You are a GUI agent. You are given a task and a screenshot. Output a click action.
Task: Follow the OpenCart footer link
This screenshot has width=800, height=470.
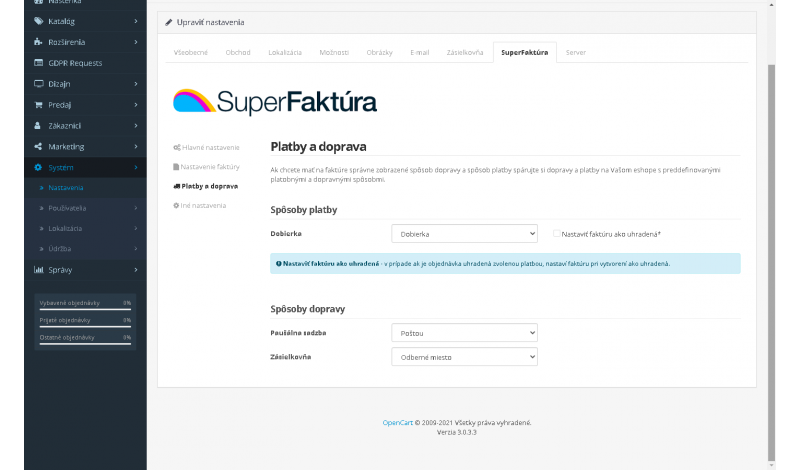(x=397, y=423)
